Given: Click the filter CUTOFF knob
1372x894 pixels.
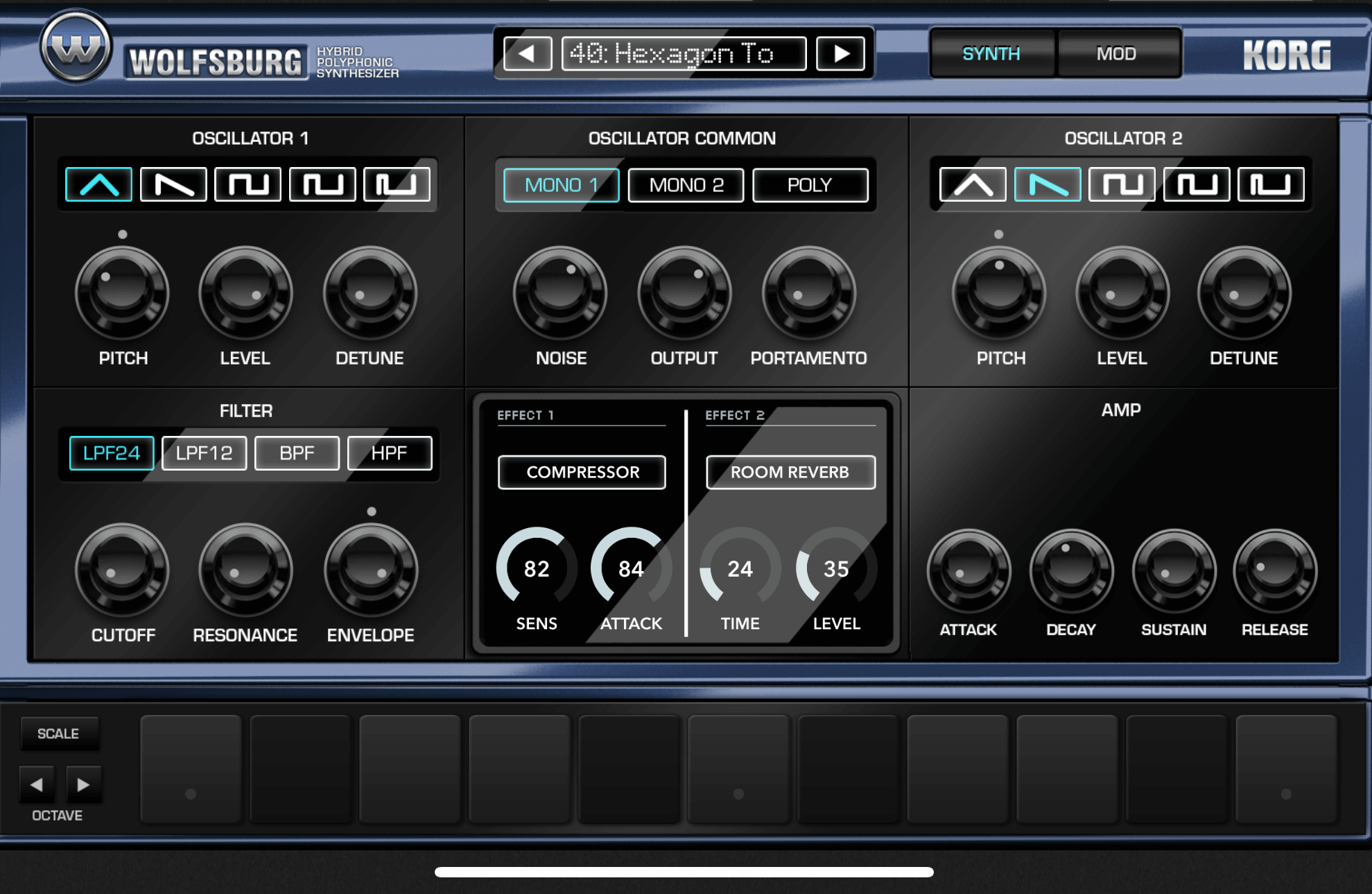Looking at the screenshot, I should click(122, 570).
